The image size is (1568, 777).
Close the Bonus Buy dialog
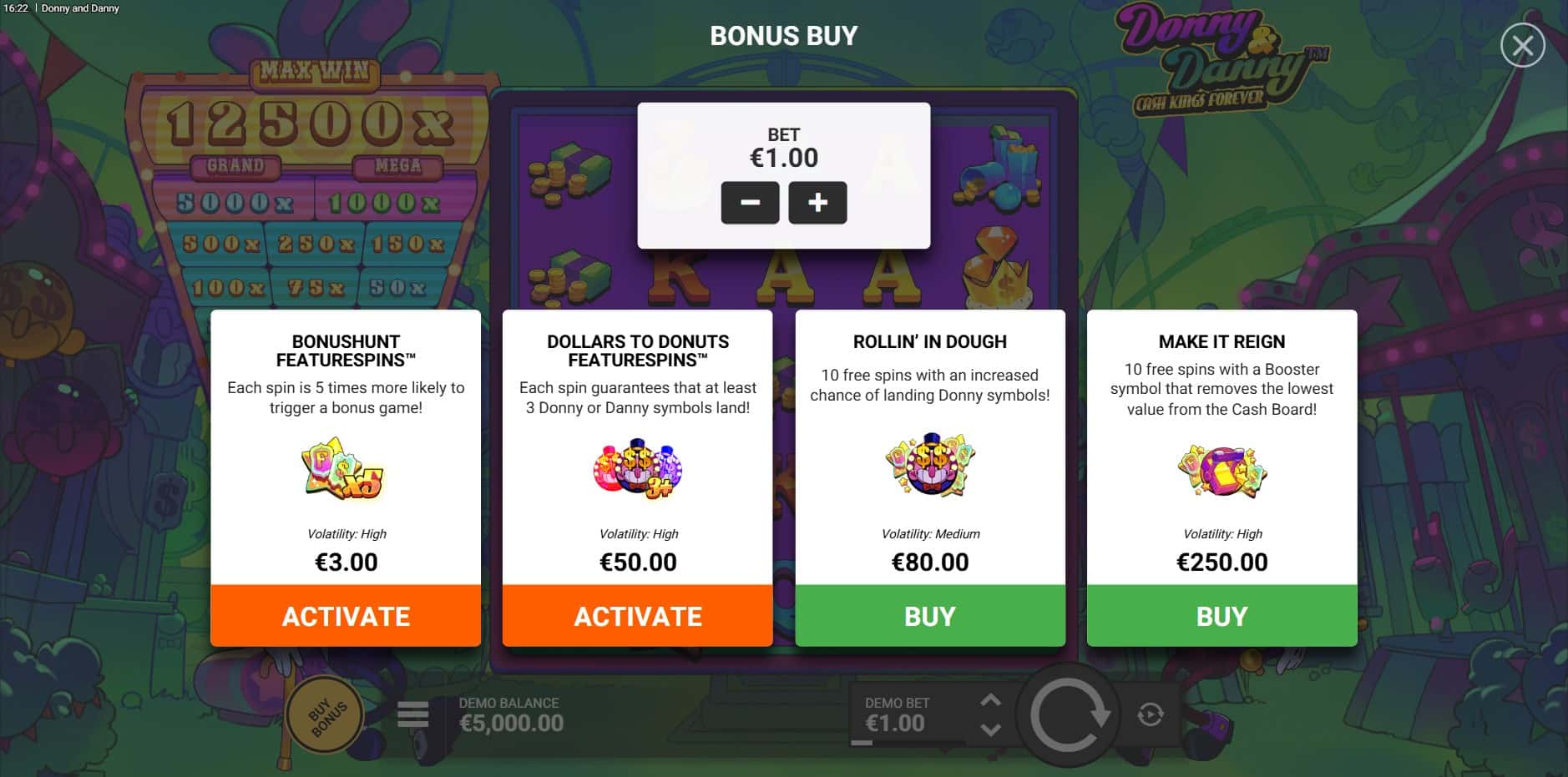pyautogui.click(x=1522, y=46)
